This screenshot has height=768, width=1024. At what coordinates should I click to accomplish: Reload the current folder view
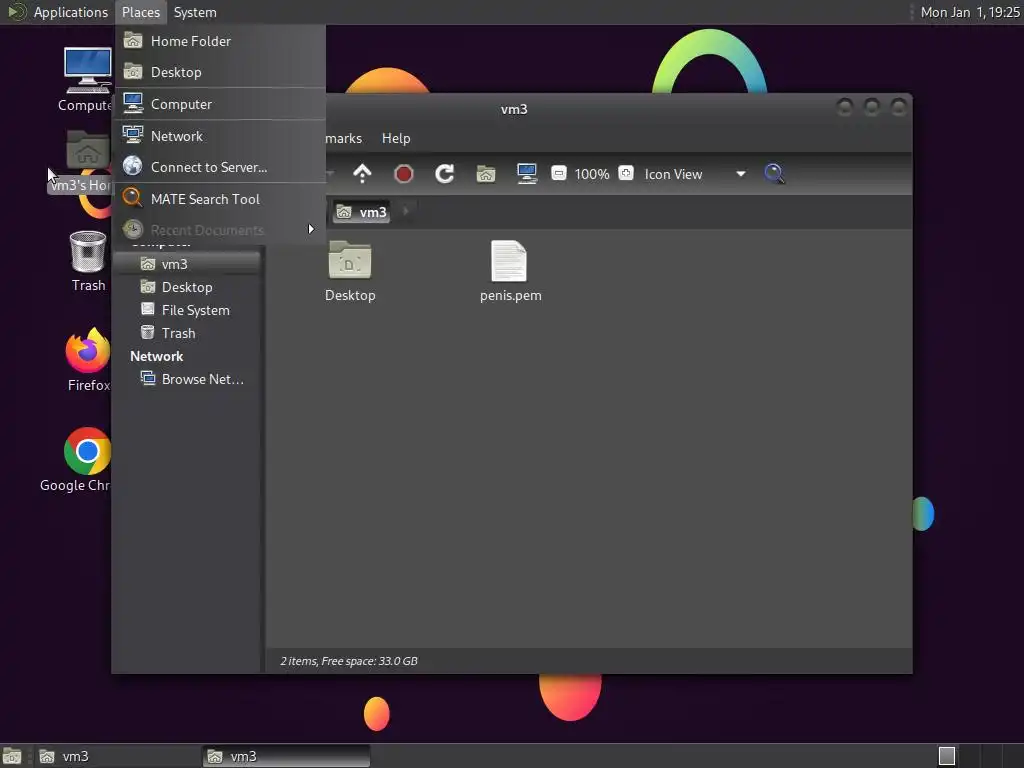click(445, 174)
